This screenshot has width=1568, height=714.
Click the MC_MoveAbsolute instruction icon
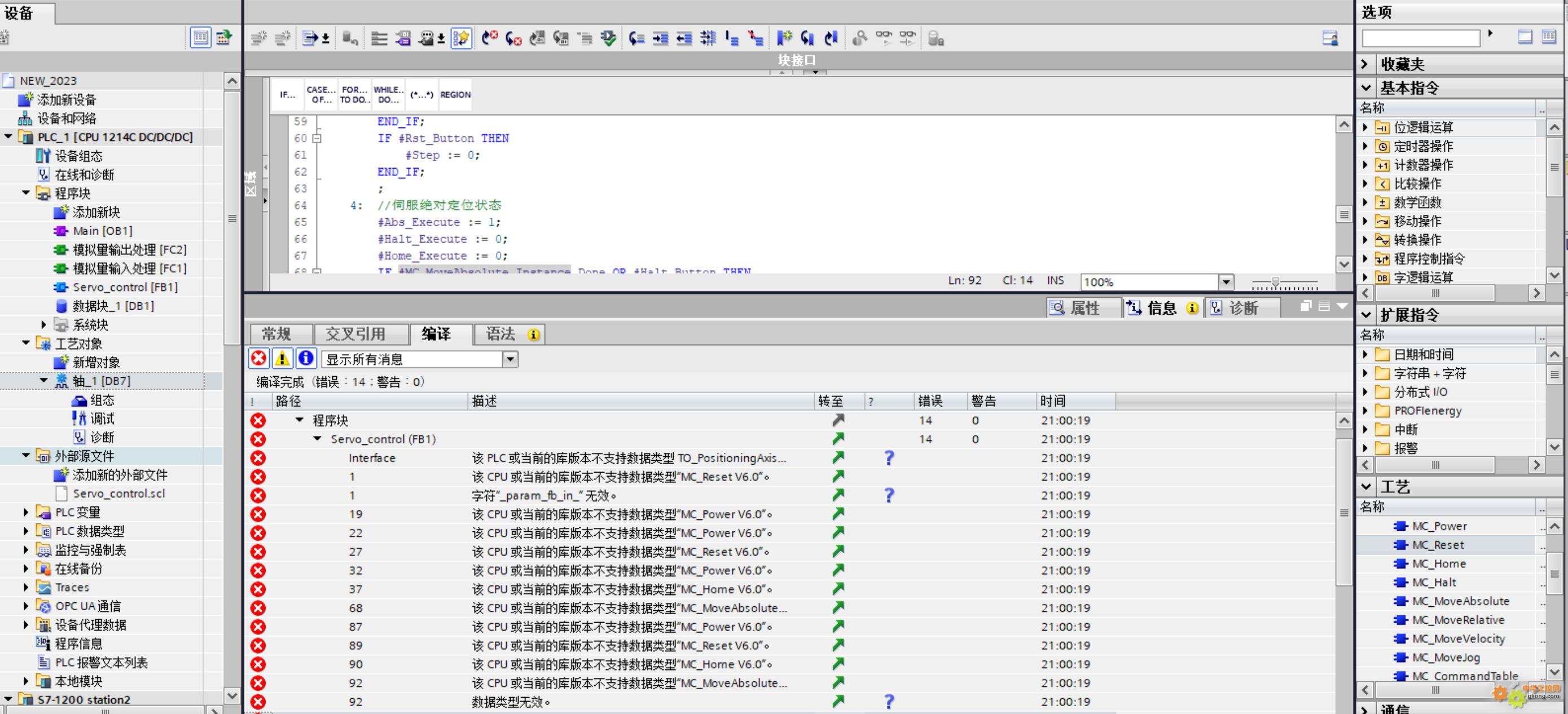pos(1400,601)
